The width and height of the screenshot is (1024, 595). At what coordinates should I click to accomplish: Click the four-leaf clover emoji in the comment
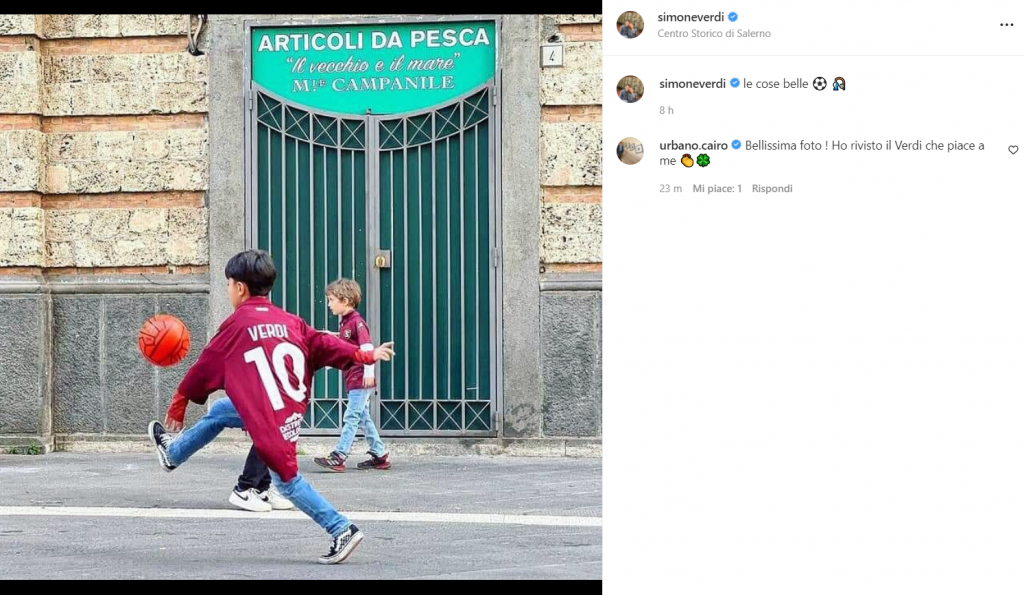point(703,161)
